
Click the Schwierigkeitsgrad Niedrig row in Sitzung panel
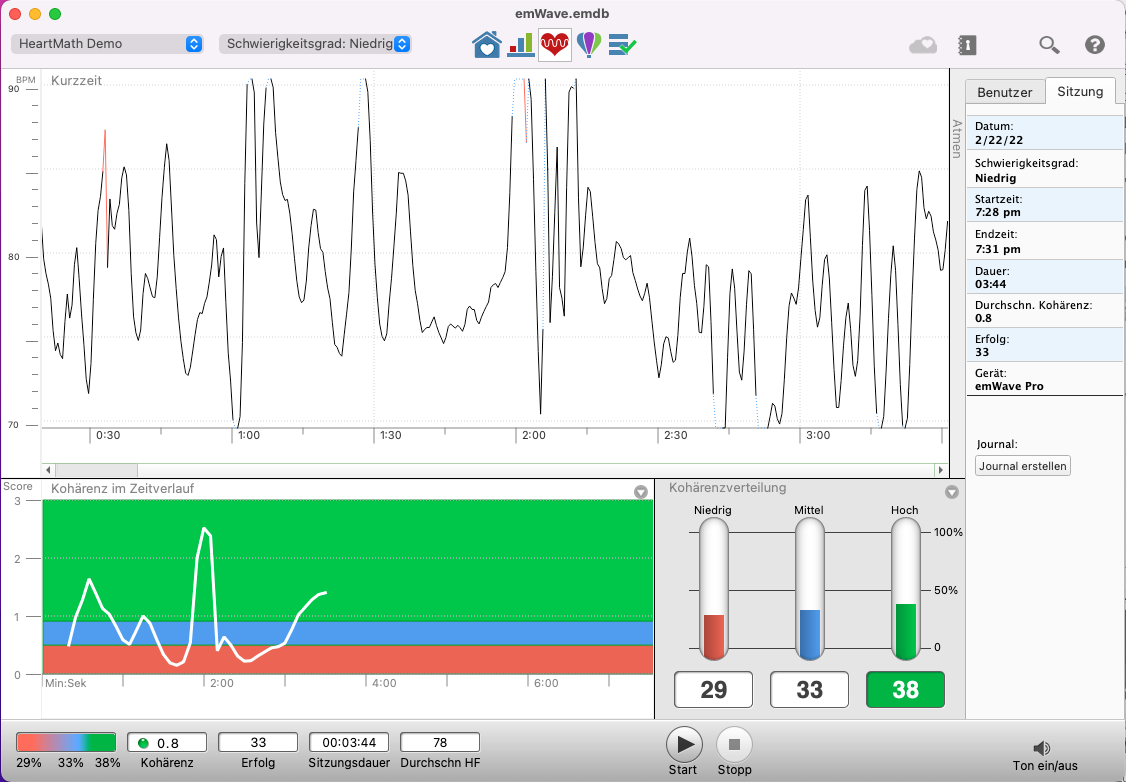1044,170
